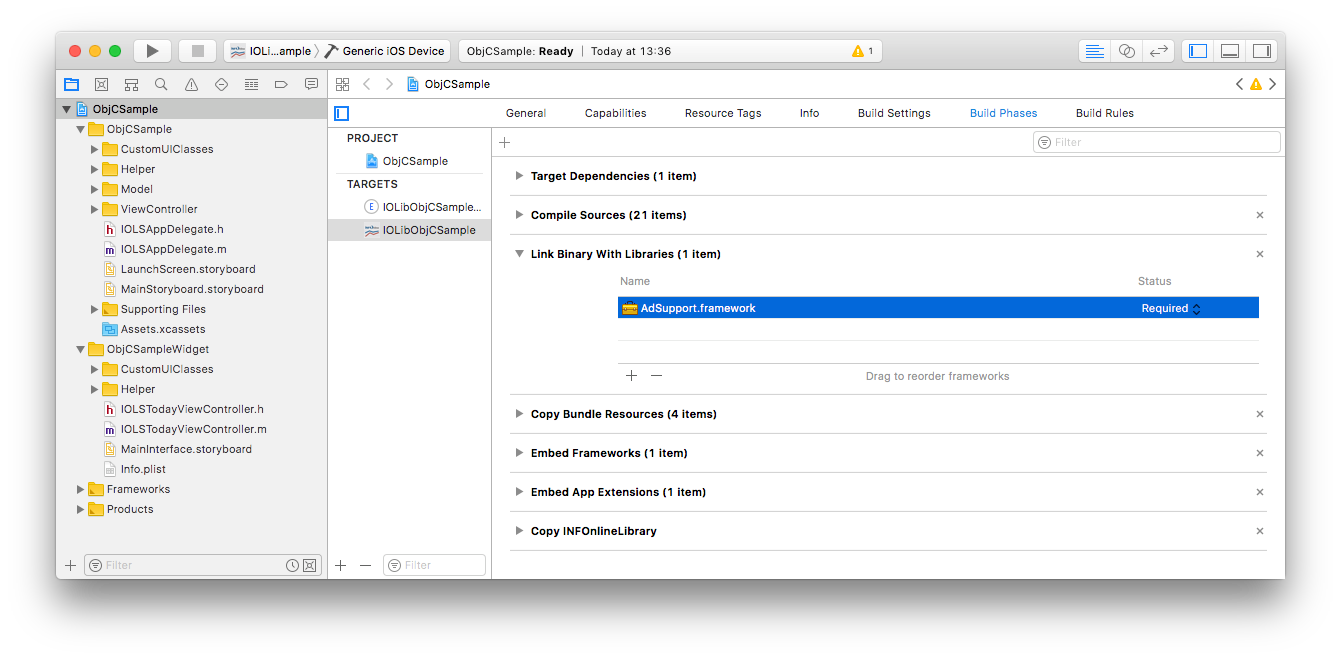Expand Compile Sources phase
1341x659 pixels.
[519, 215]
